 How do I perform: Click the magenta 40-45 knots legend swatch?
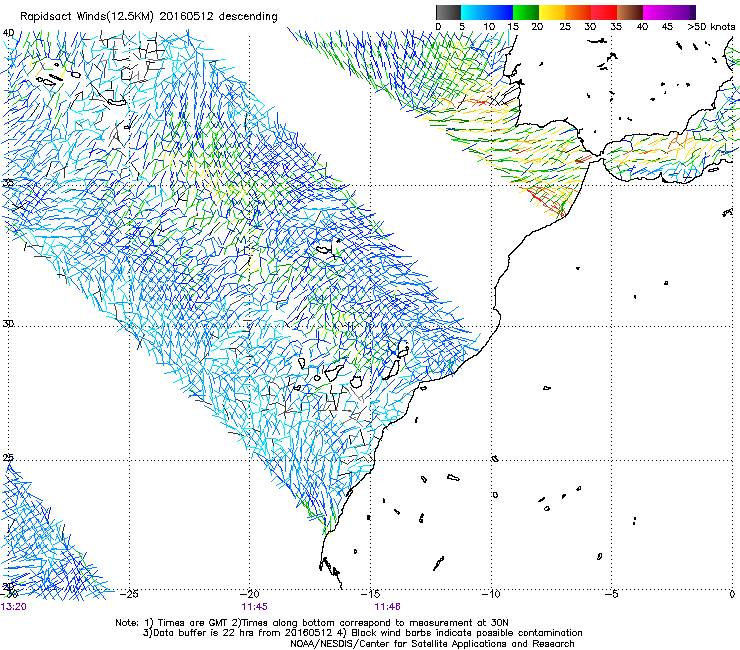(655, 12)
